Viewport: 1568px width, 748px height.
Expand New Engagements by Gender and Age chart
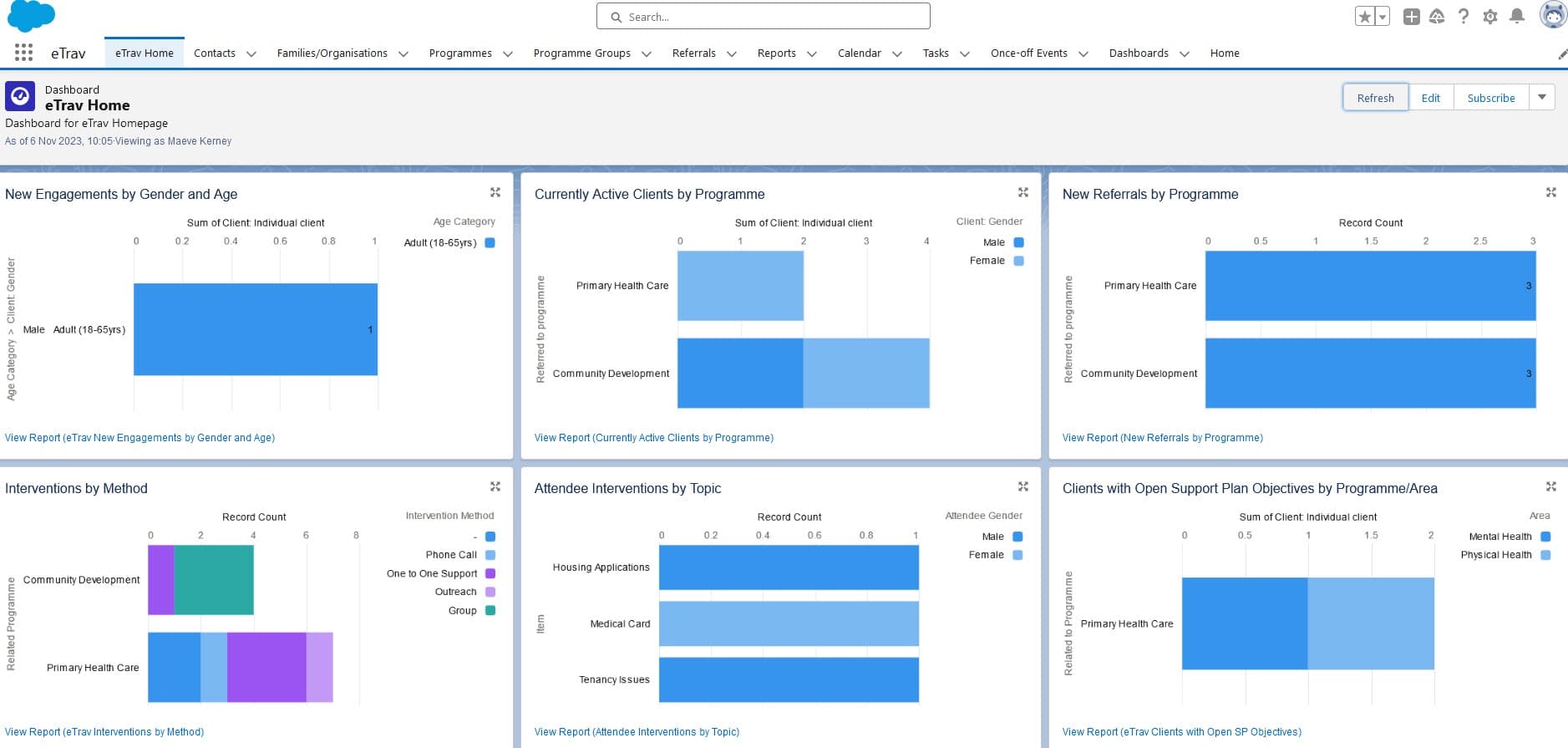[495, 192]
